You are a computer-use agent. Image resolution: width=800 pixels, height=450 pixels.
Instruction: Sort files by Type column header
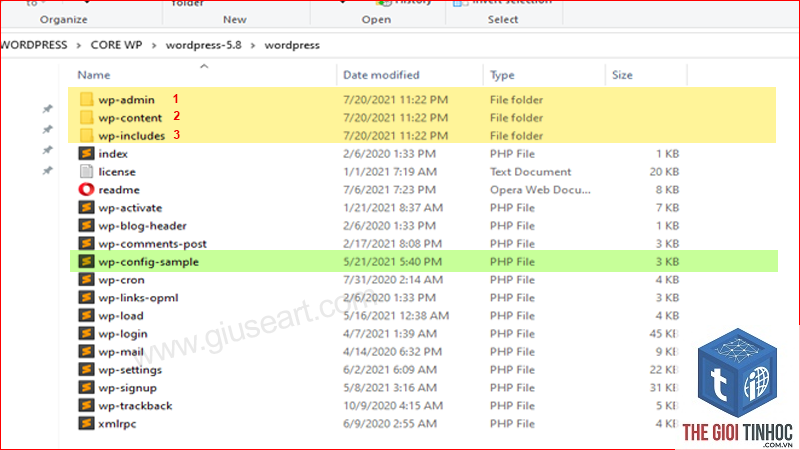click(503, 75)
